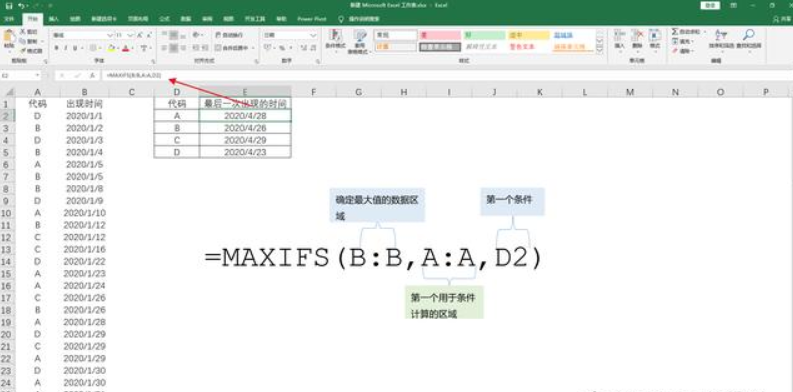This screenshot has width=793, height=392.
Task: Click the Sign in button
Action: pyautogui.click(x=710, y=5)
